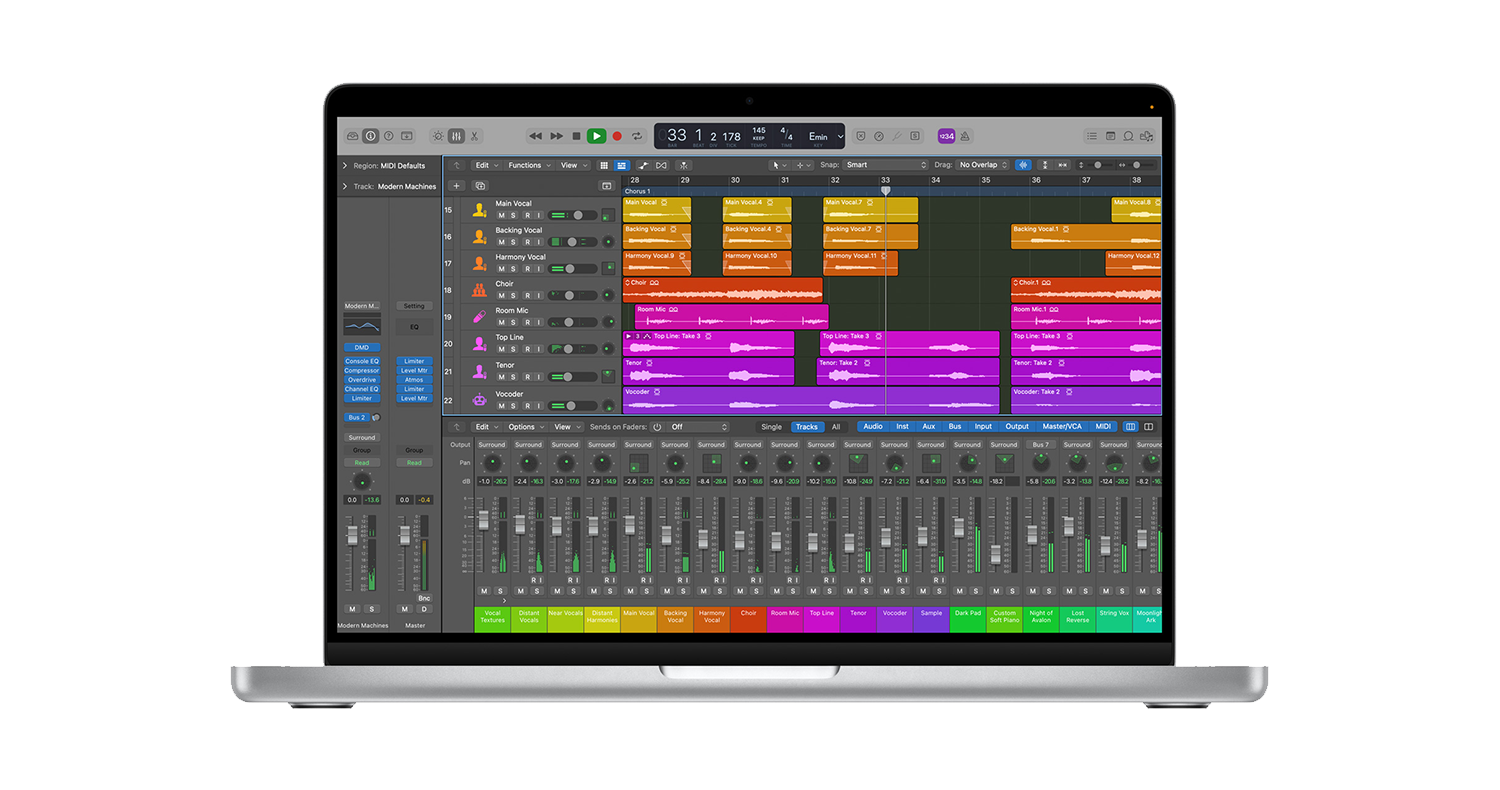This screenshot has width=1500, height=790.
Task: Click the Console EQ plug-in slot
Action: [362, 361]
